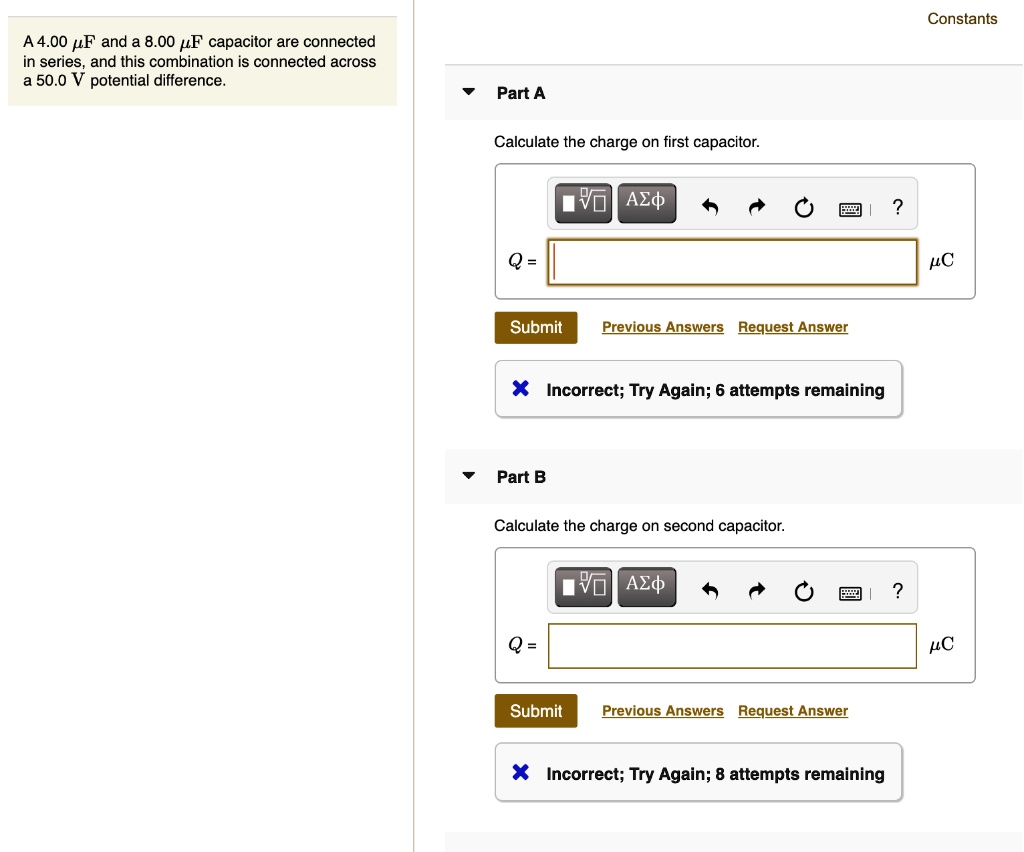
Task: Click the undo arrow in Part A
Action: click(x=710, y=208)
